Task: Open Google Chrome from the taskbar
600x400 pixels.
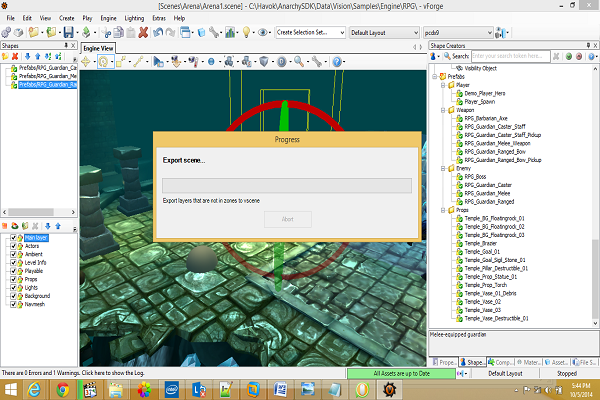Action: (63, 390)
